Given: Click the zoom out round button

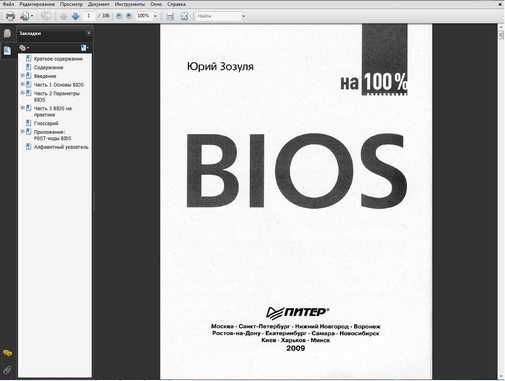Looking at the screenshot, I should 119,16.
